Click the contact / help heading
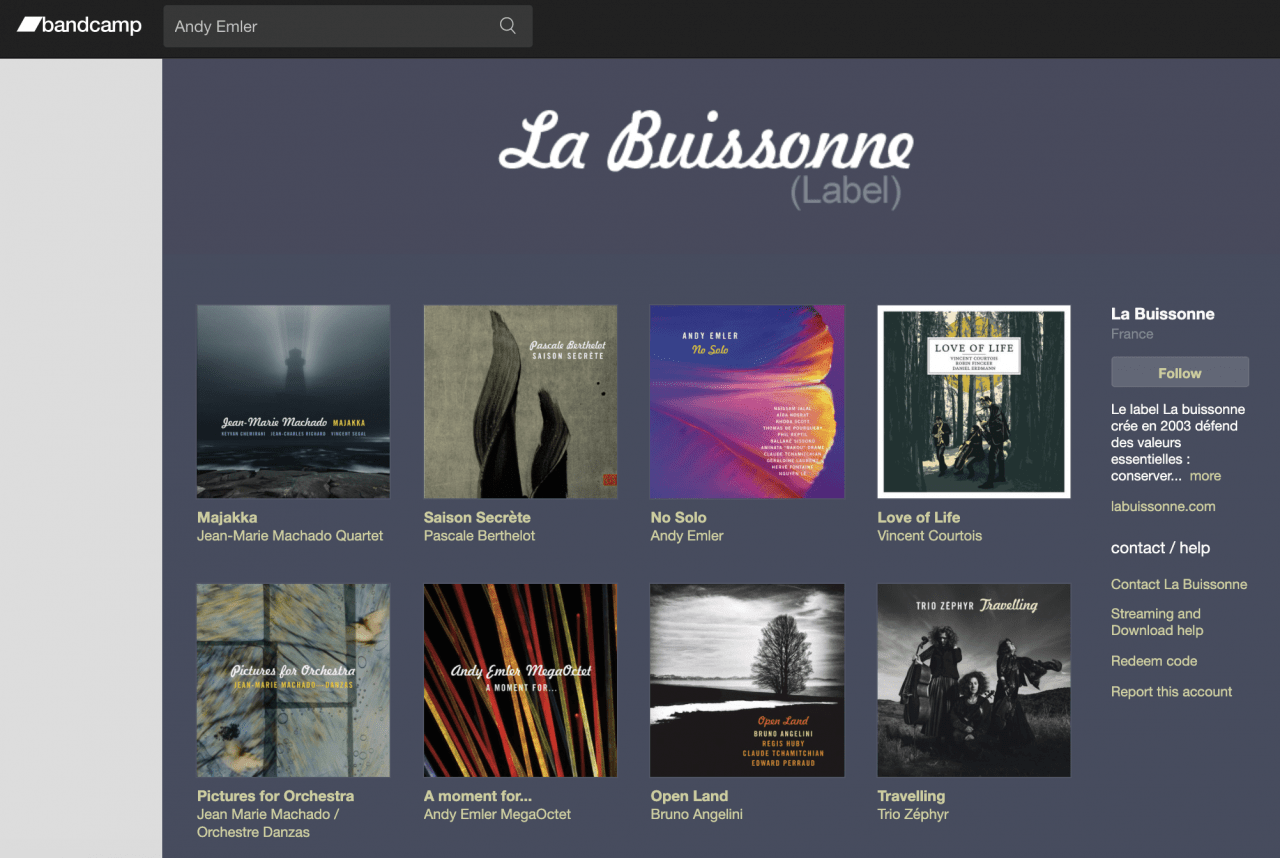 pyautogui.click(x=1160, y=548)
